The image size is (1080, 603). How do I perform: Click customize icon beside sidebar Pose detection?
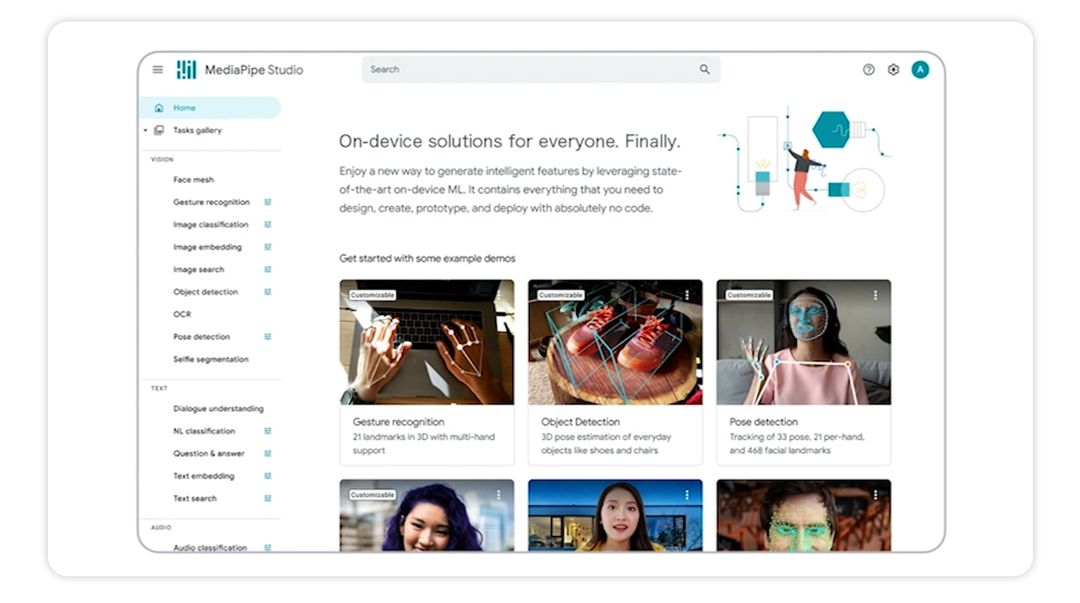[267, 337]
